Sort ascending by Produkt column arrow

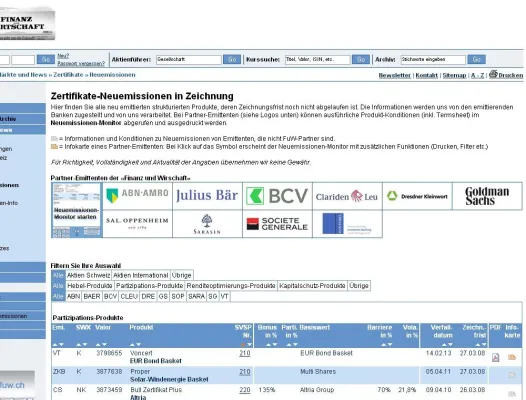[132, 344]
